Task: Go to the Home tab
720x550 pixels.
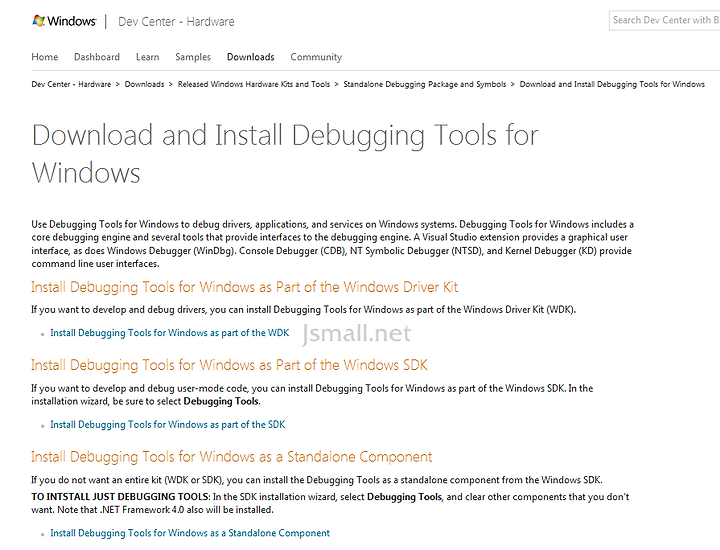Action: click(45, 57)
